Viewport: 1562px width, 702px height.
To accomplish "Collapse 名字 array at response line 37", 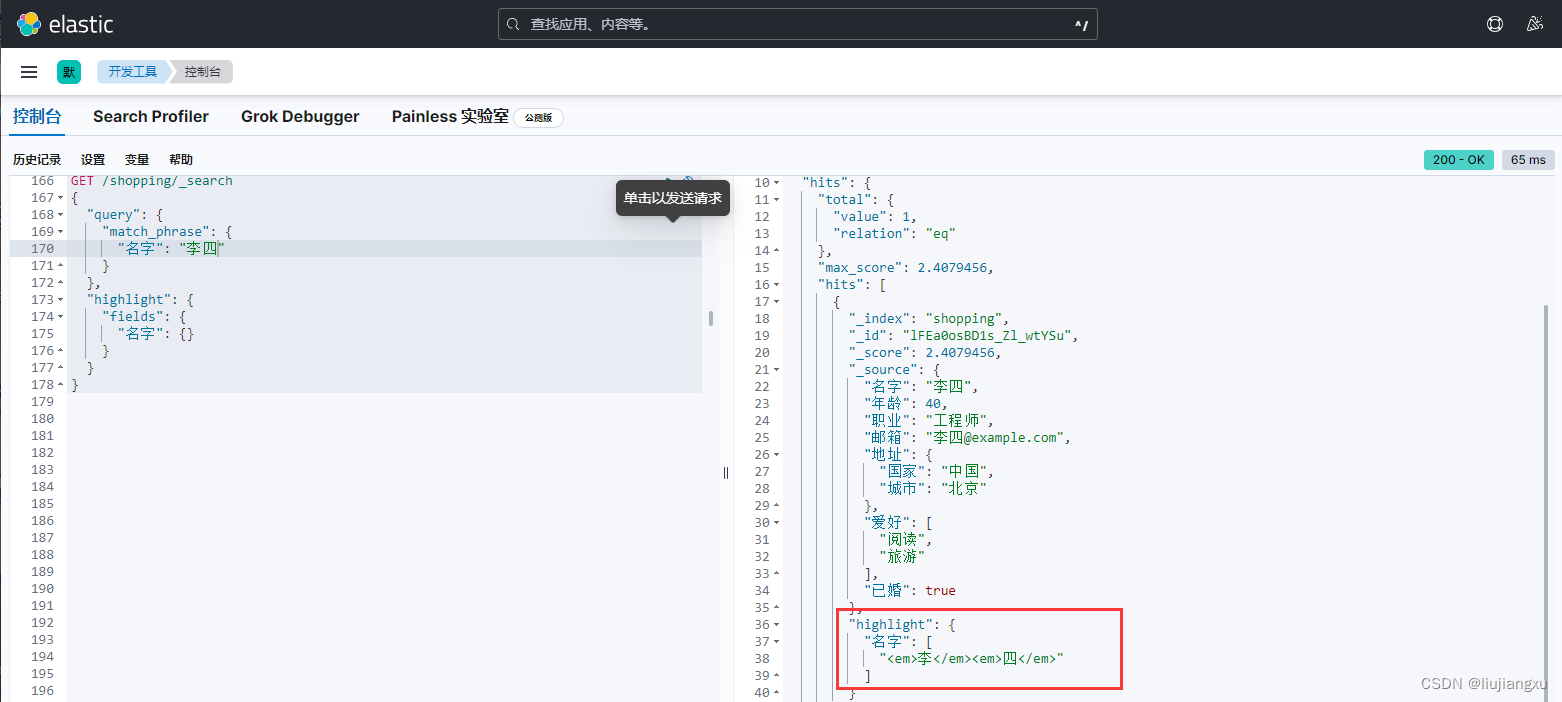I will (777, 642).
